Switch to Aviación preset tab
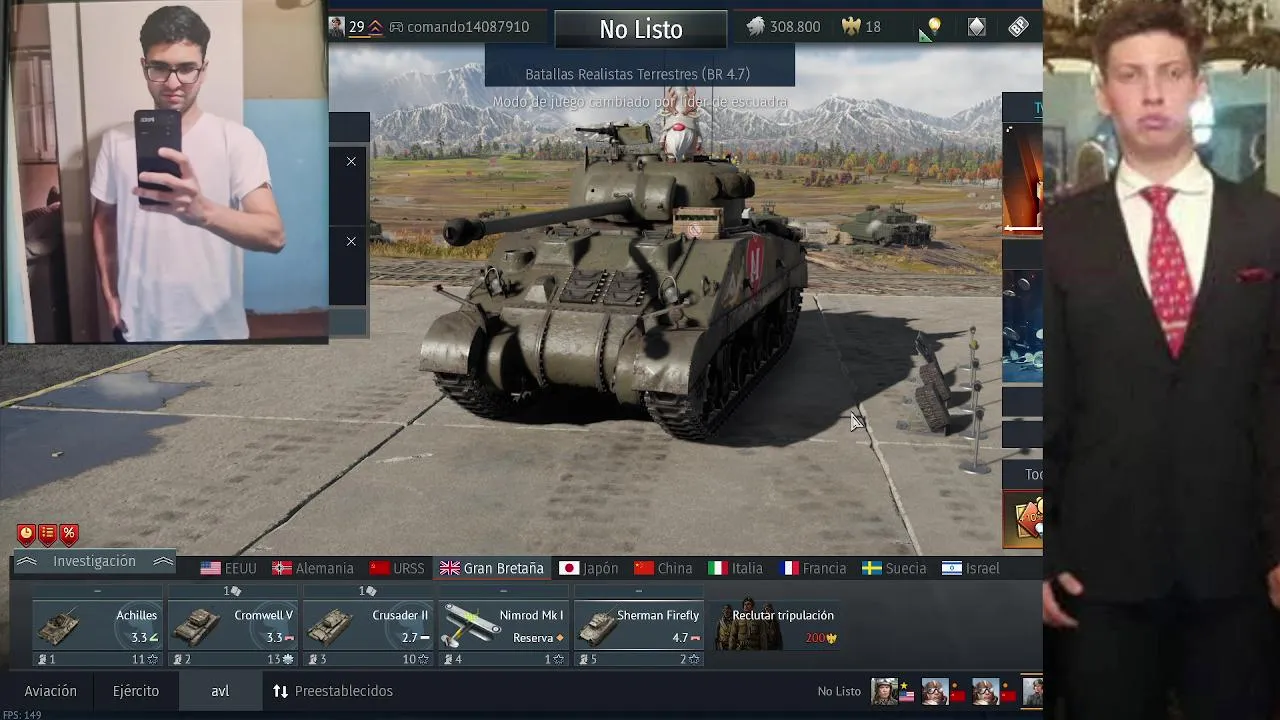Screen dimensions: 1280x720 point(50,691)
